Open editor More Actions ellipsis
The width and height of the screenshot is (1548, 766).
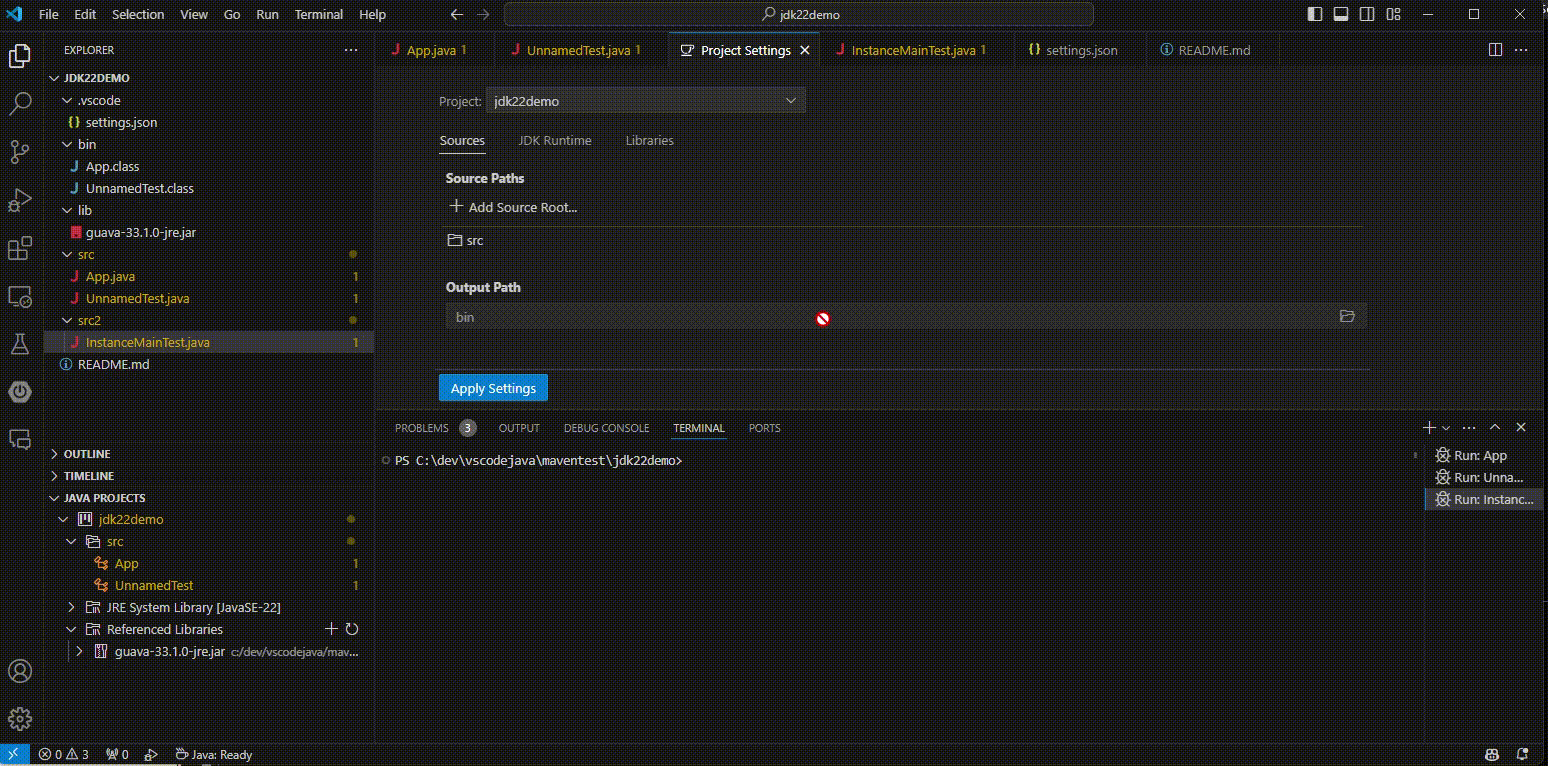pos(1522,50)
